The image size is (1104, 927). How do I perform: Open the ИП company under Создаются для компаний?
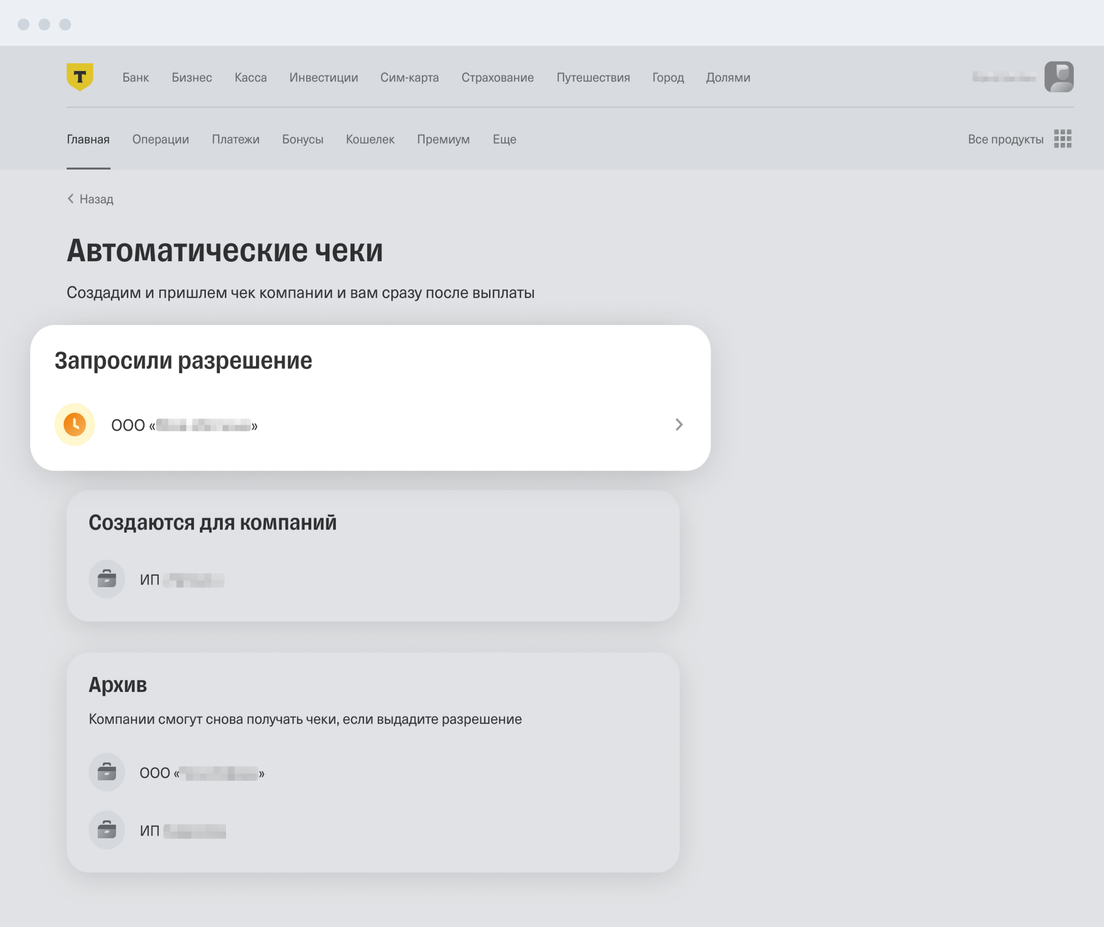point(372,579)
